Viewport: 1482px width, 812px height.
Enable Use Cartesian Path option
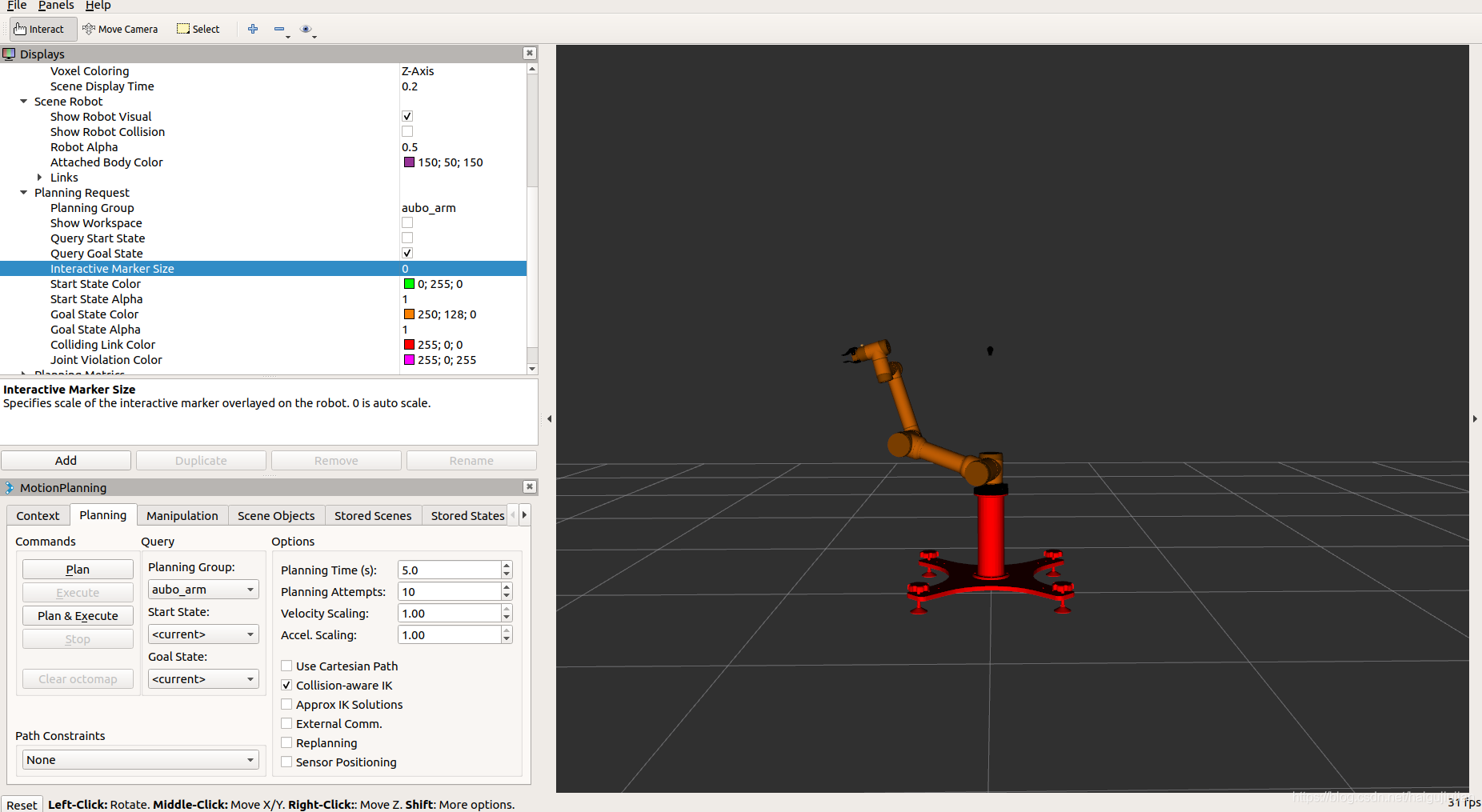(286, 666)
